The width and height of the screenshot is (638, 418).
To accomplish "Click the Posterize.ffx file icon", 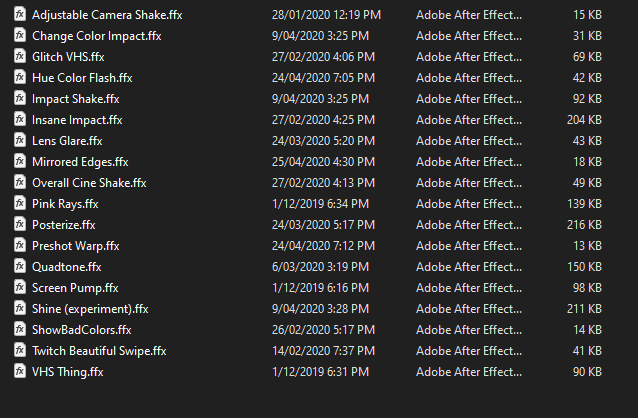I will (x=19, y=225).
